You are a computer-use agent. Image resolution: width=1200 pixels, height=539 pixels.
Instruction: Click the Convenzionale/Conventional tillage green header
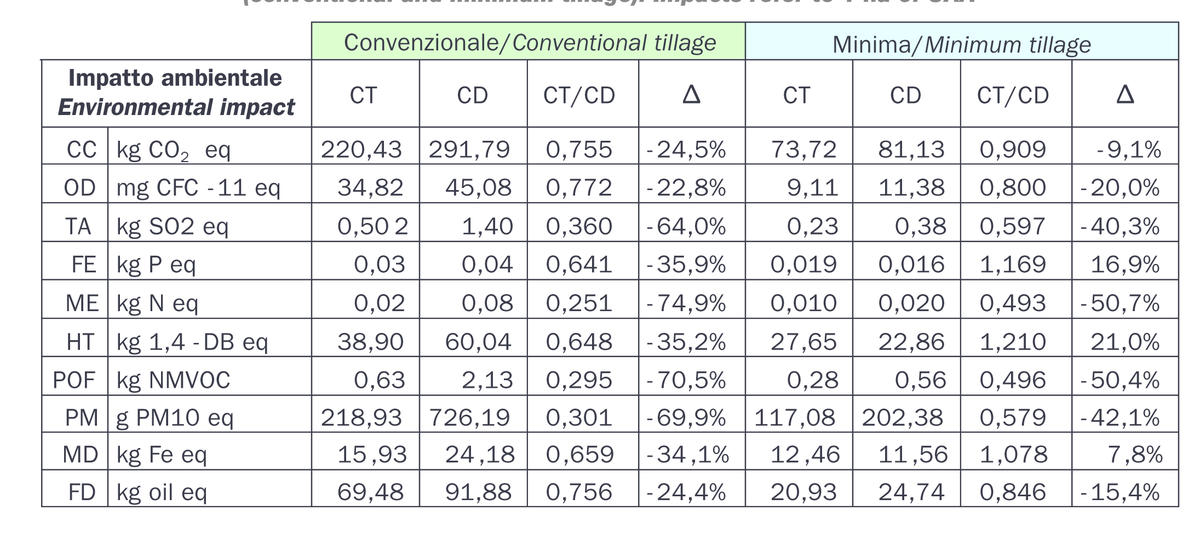[529, 43]
